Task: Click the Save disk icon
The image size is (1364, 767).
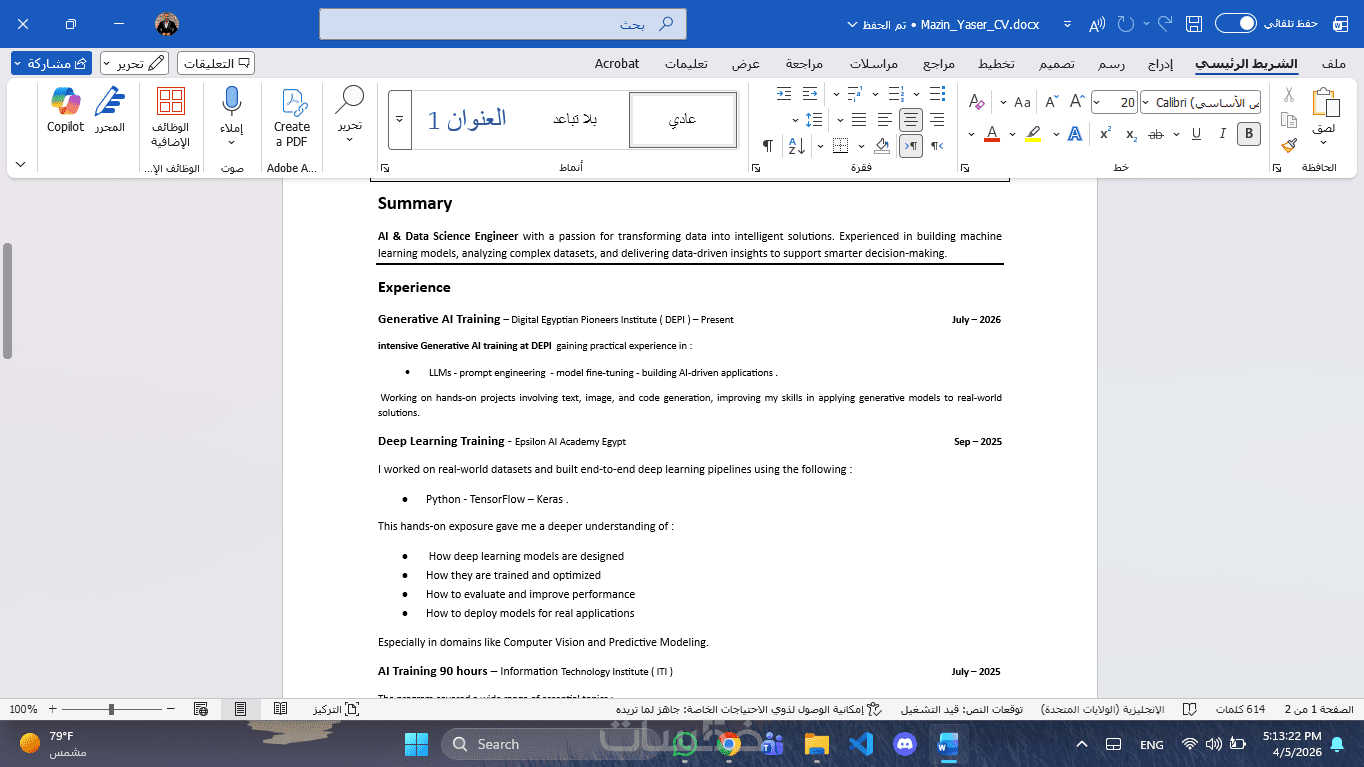Action: tap(1193, 23)
